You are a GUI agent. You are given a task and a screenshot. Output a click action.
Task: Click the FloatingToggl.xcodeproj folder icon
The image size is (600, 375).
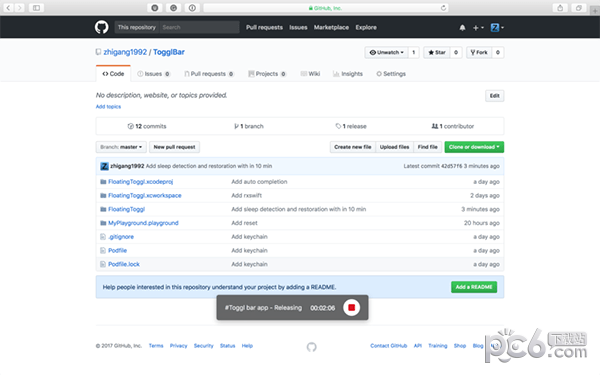(x=103, y=182)
